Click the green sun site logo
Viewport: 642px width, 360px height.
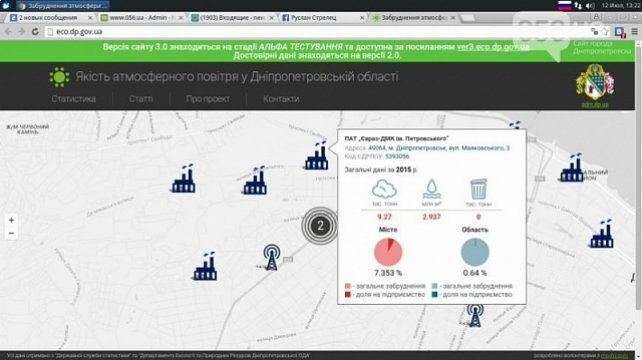click(x=59, y=77)
